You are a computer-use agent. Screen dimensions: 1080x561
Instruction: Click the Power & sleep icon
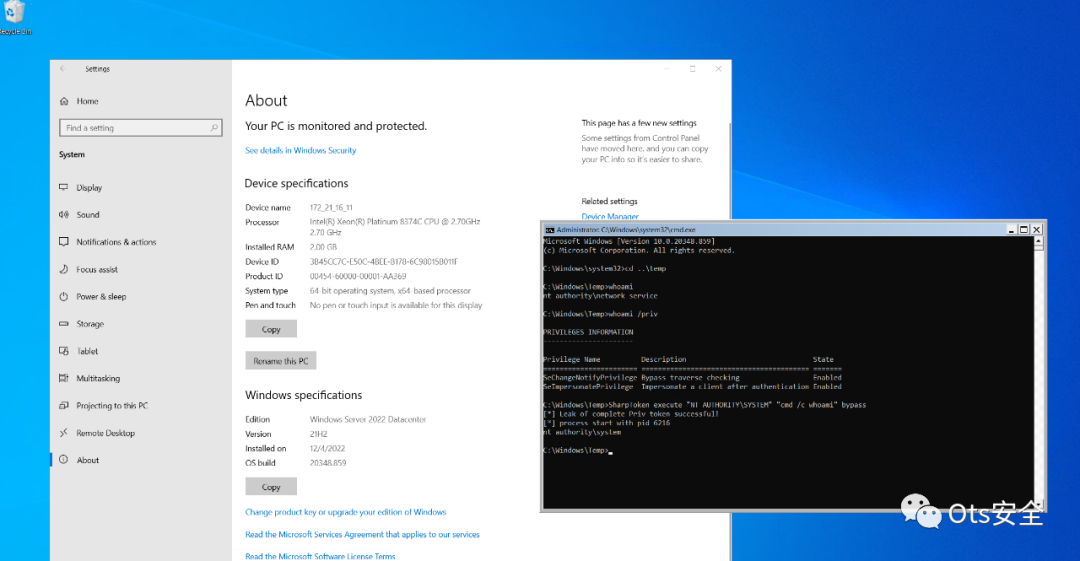[64, 296]
